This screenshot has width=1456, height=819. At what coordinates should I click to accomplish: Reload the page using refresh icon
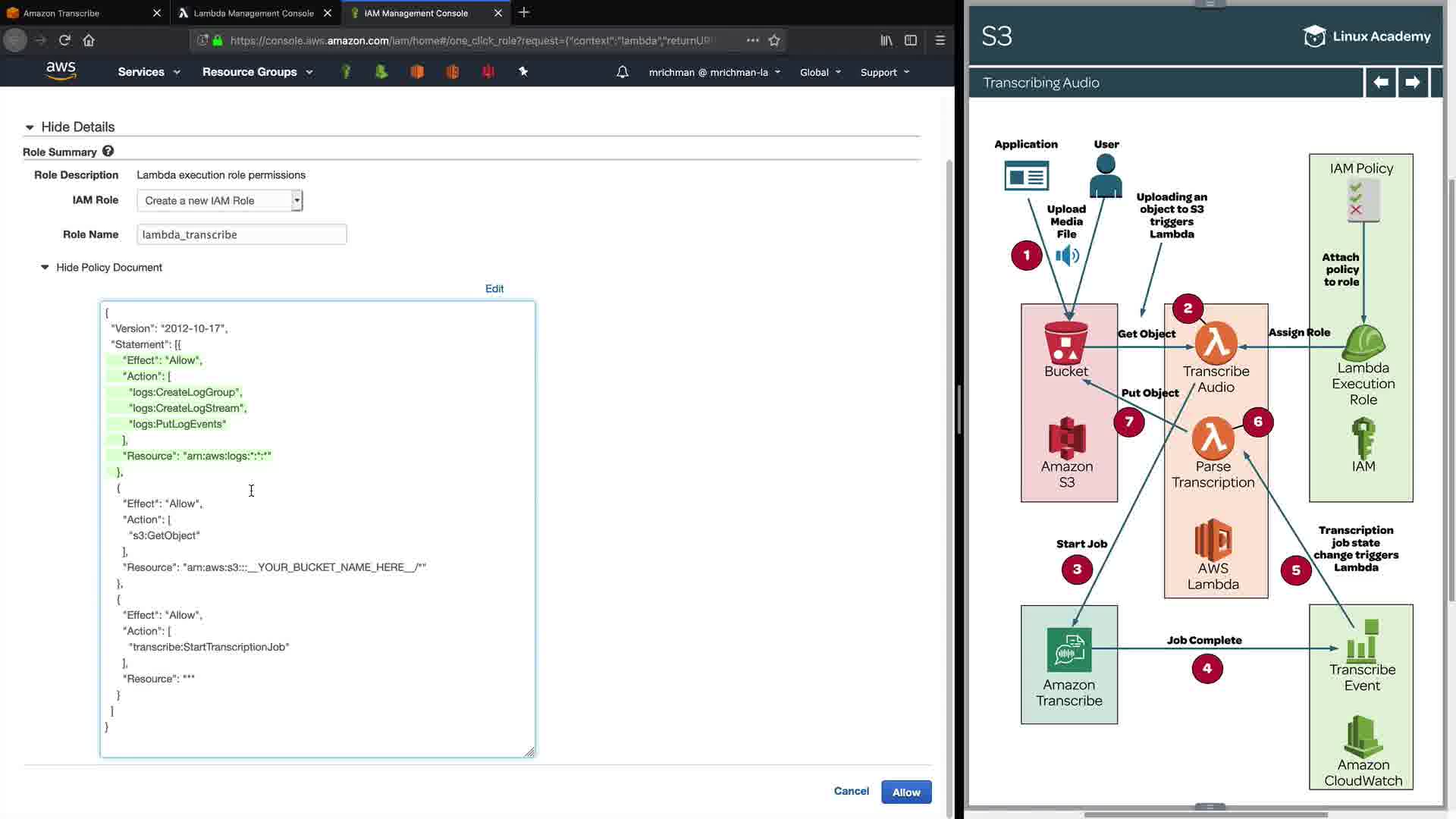(x=64, y=40)
